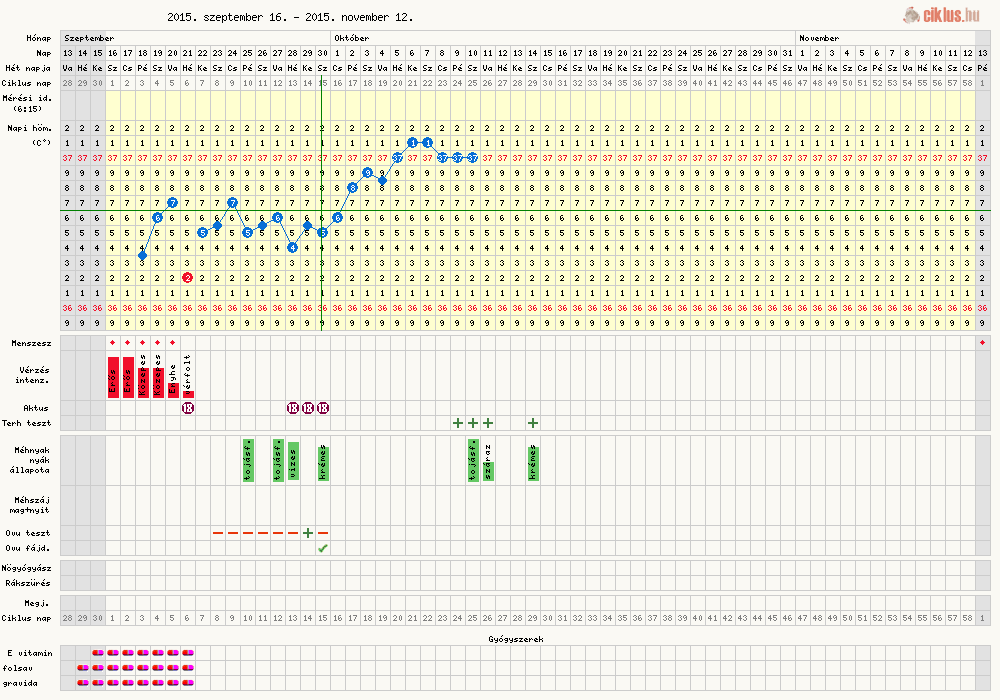Click the Terh teszt plus on cycle day 29
This screenshot has width=1000, height=700.
(533, 423)
